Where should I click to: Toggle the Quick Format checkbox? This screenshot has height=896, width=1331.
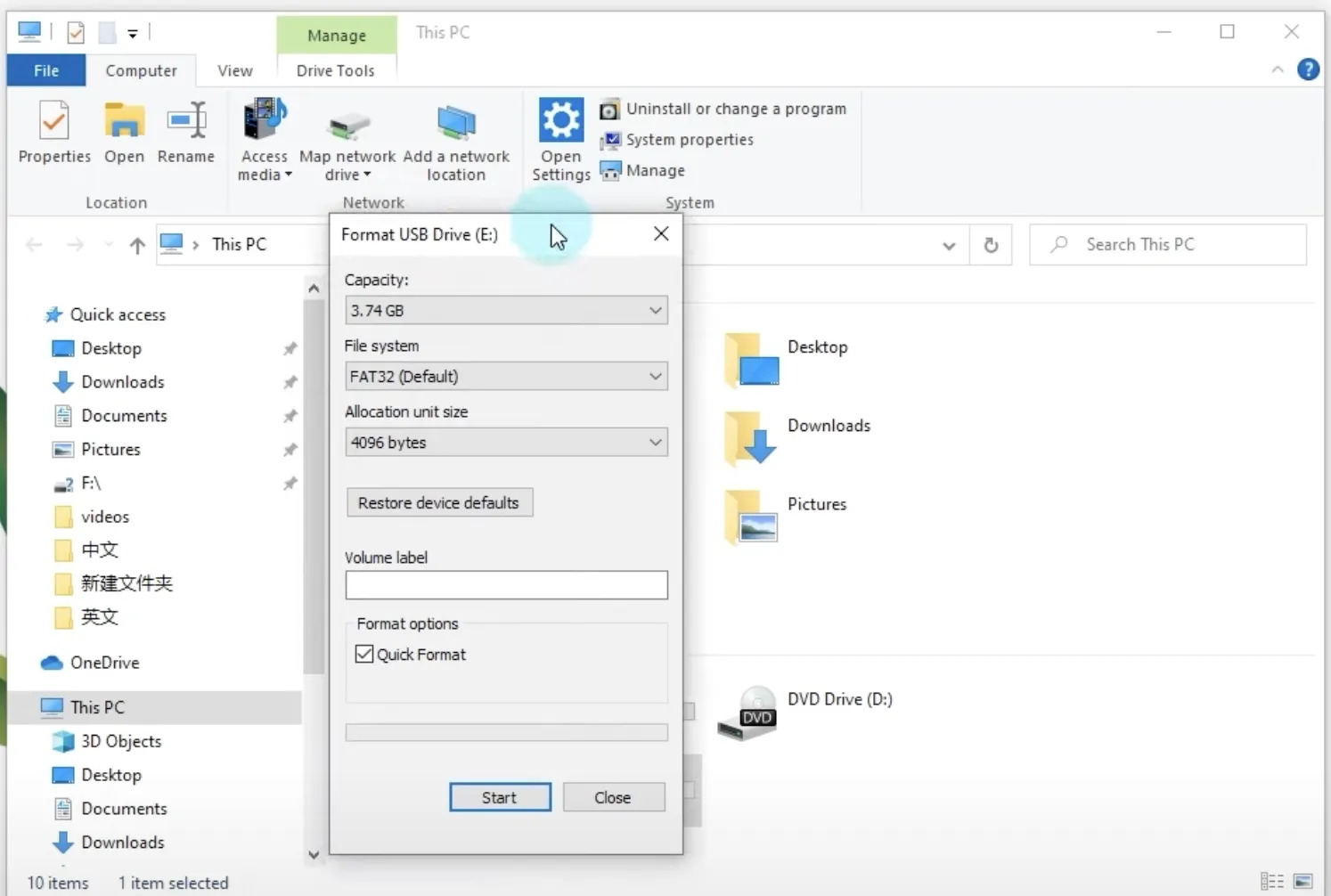pos(364,654)
